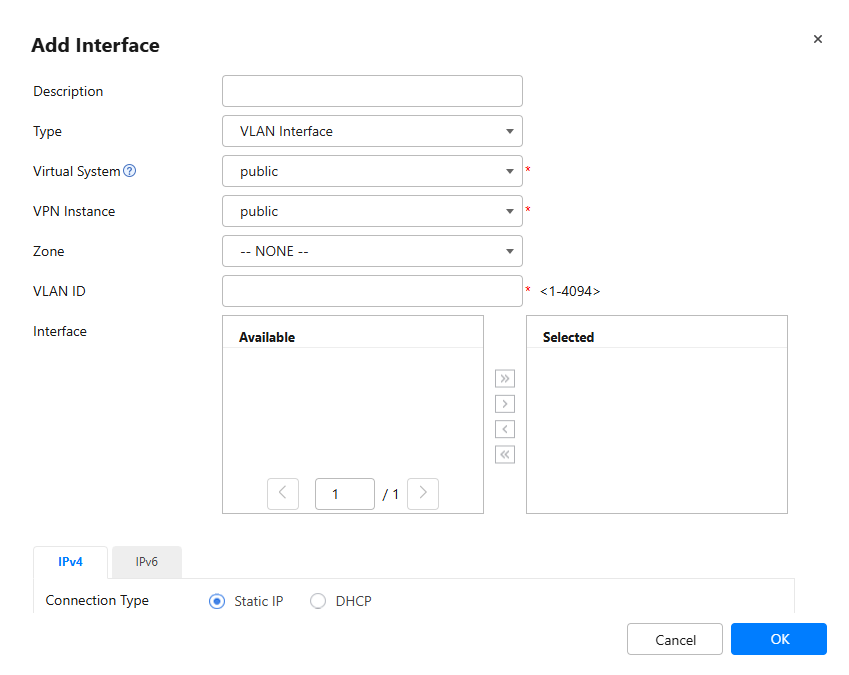Viewport: 849px width, 675px height.
Task: Click the Cancel button
Action: pos(675,639)
